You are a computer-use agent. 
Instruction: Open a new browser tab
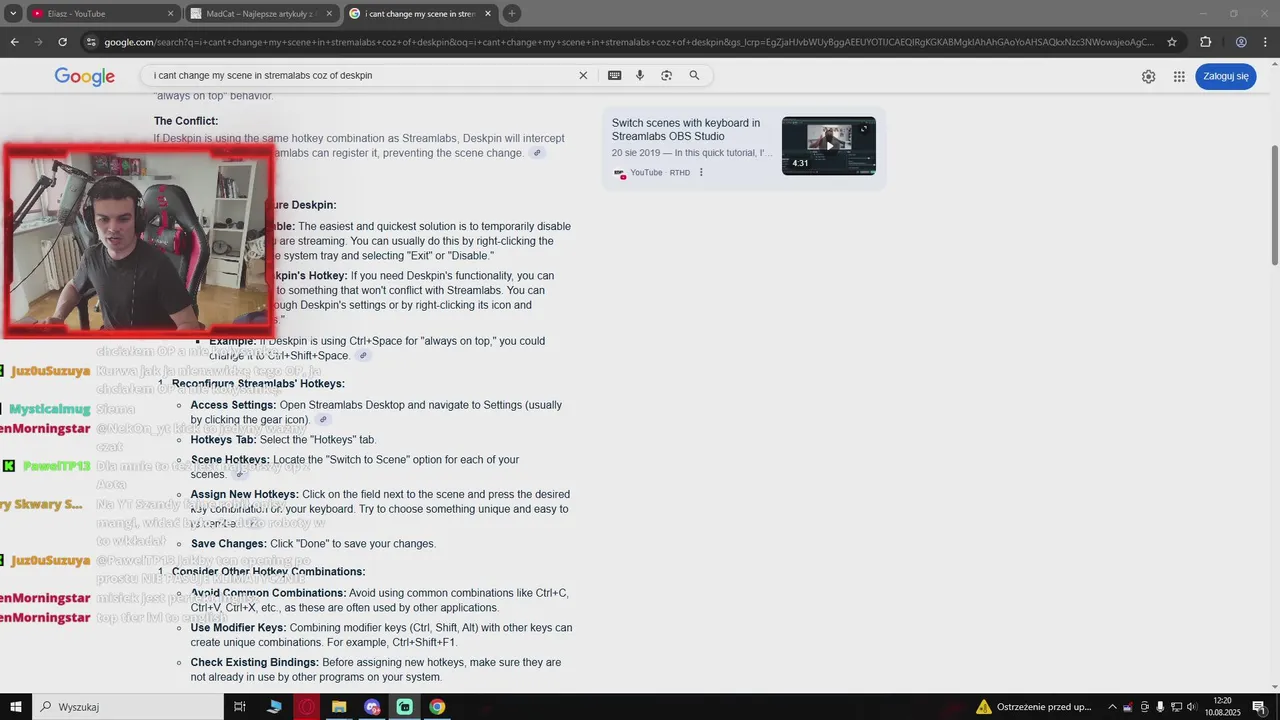point(512,14)
